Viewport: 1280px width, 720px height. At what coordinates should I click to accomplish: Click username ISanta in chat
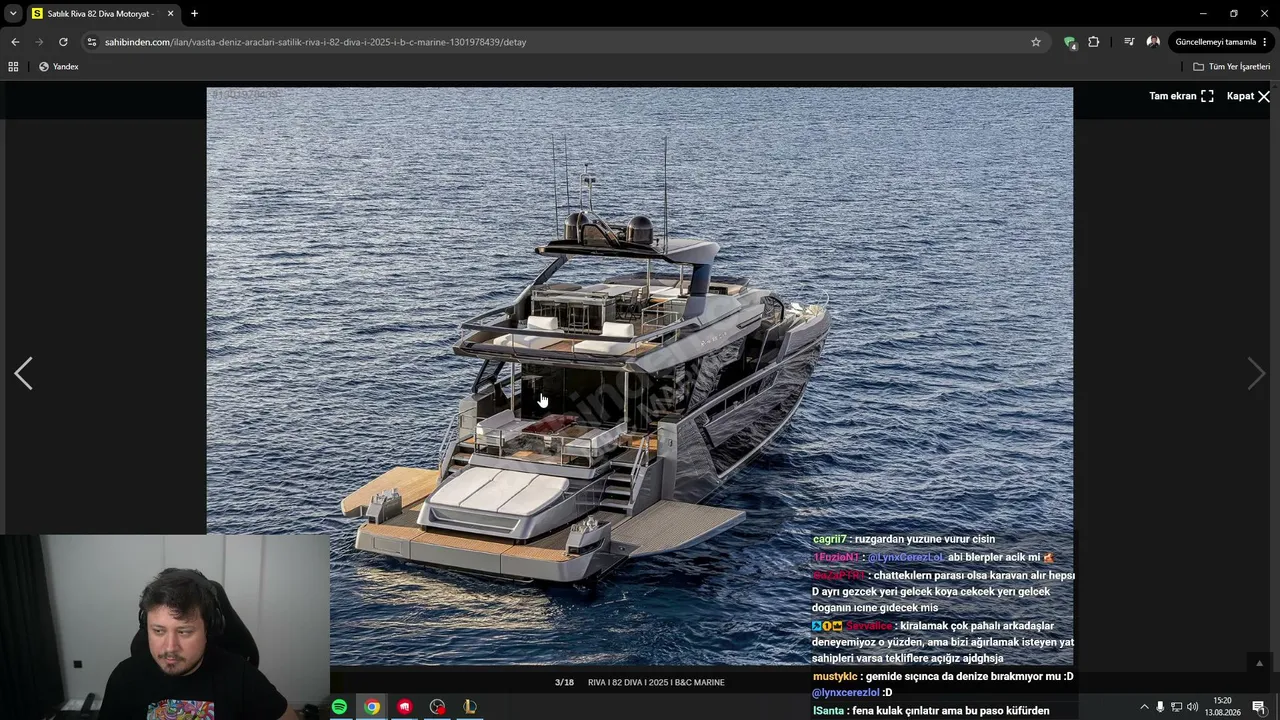(x=828, y=711)
